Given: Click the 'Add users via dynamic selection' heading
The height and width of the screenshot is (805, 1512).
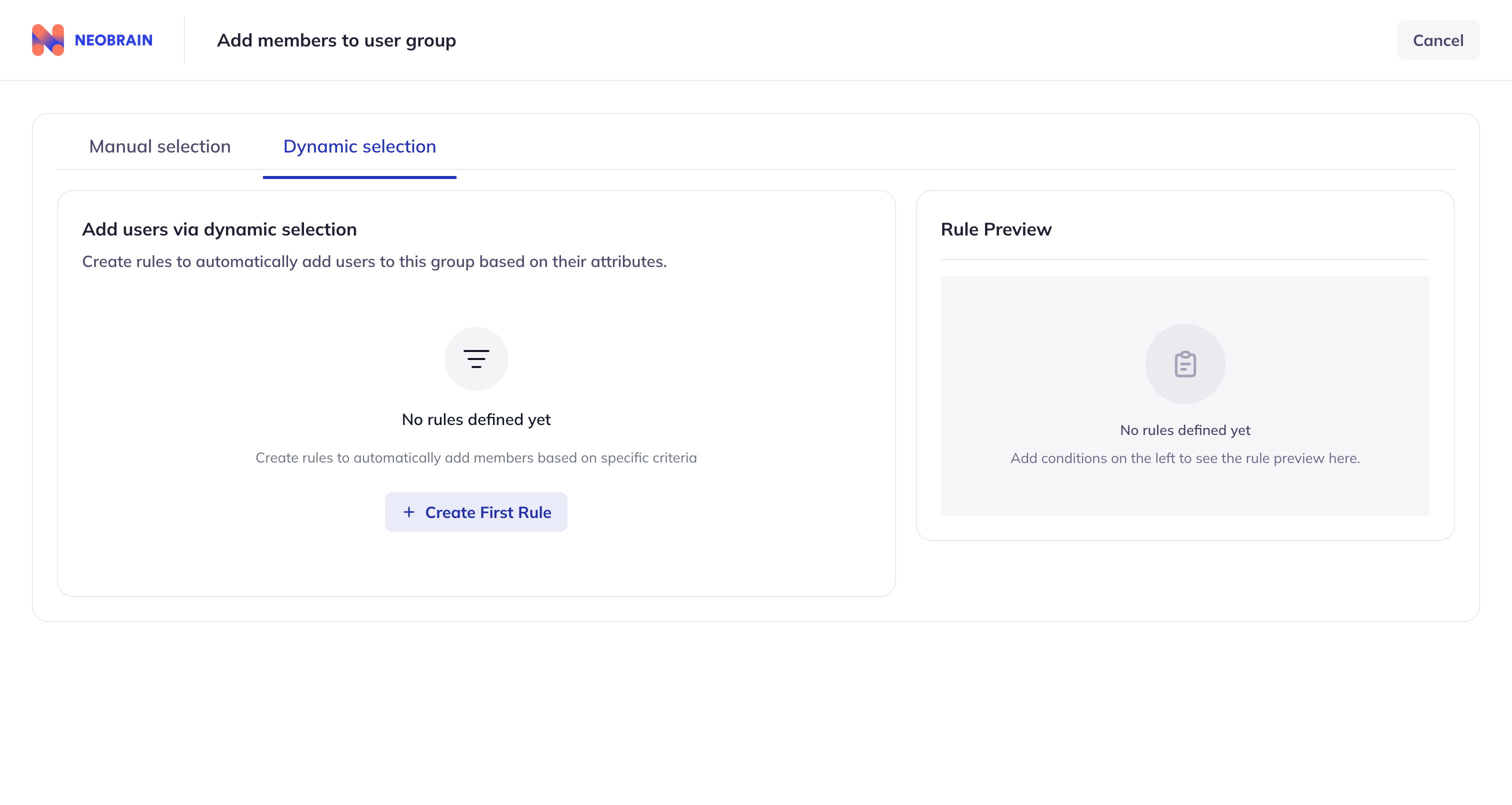Looking at the screenshot, I should click(x=219, y=229).
